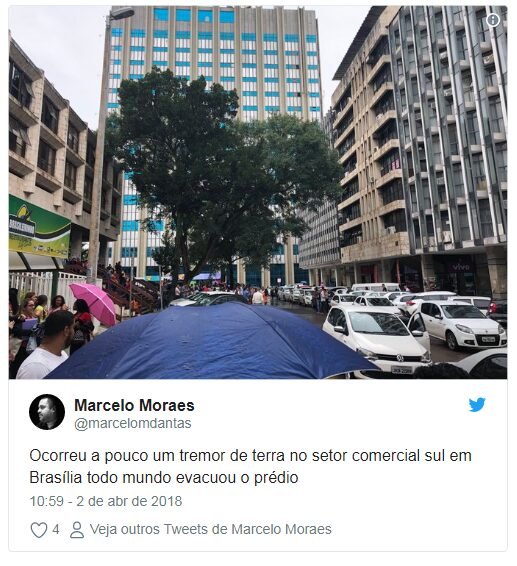Open the Marcelo Moraes display name
Image resolution: width=517 pixels, height=566 pixels.
(x=134, y=405)
